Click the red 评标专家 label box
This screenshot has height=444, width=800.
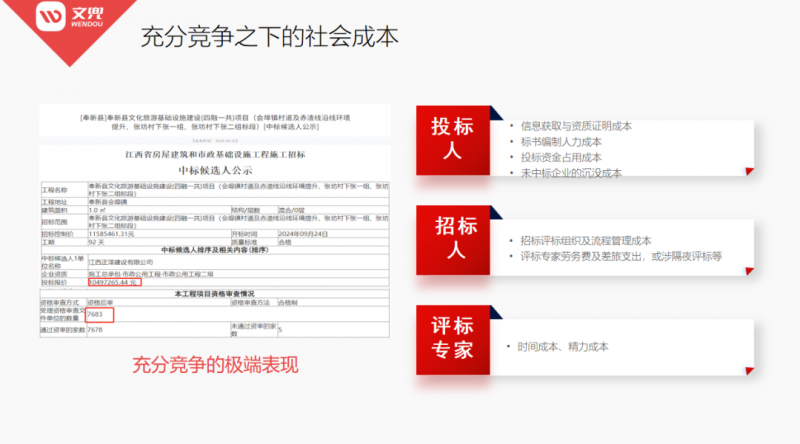[x=453, y=340]
